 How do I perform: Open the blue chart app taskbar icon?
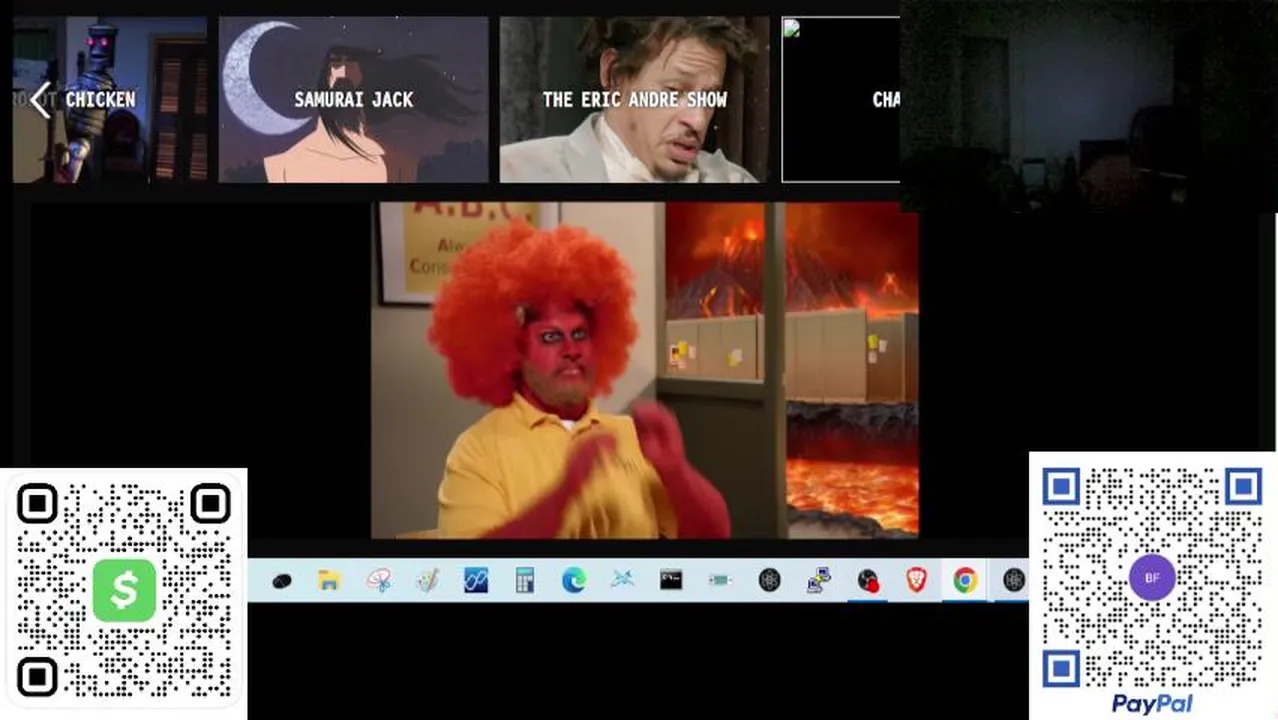(476, 580)
